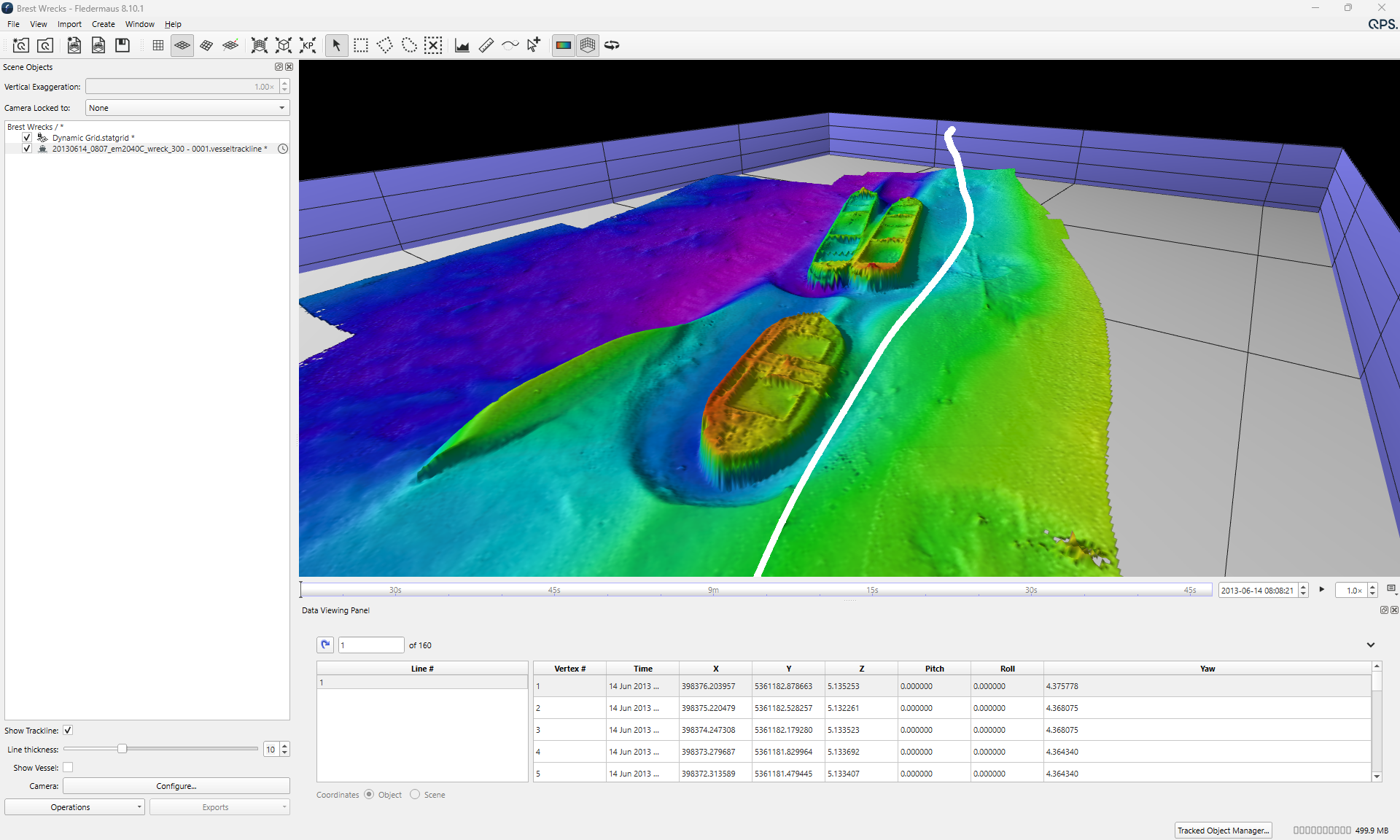1400x840 pixels.
Task: Select the polygon selection tool
Action: 385,45
